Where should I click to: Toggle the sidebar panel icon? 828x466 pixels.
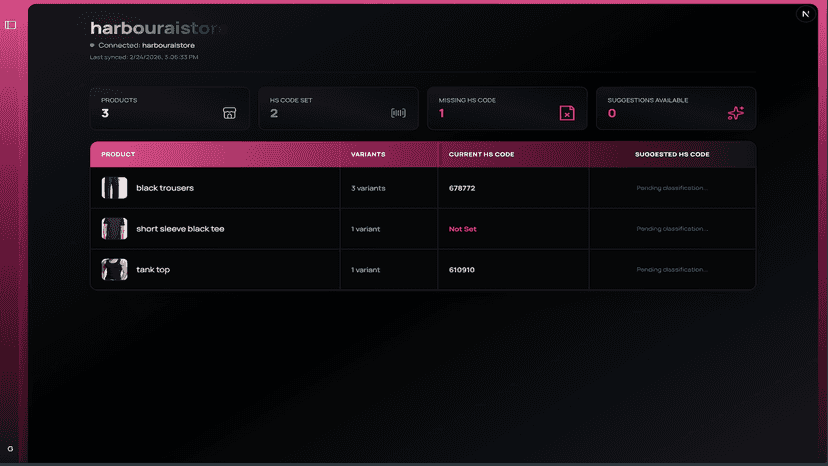coord(11,25)
